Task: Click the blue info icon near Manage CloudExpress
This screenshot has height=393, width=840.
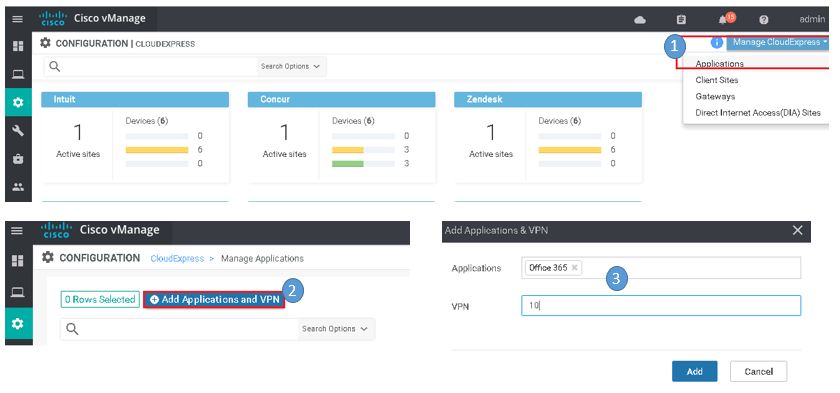Action: [717, 43]
